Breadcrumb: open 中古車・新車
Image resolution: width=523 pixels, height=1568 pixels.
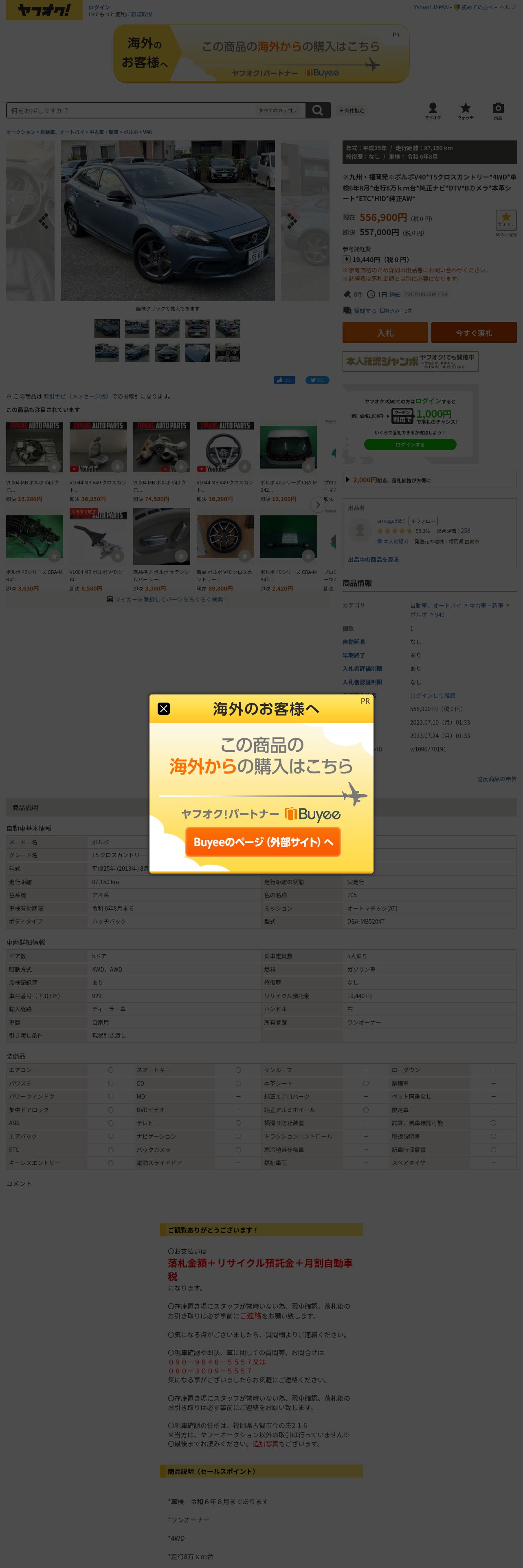tap(104, 132)
